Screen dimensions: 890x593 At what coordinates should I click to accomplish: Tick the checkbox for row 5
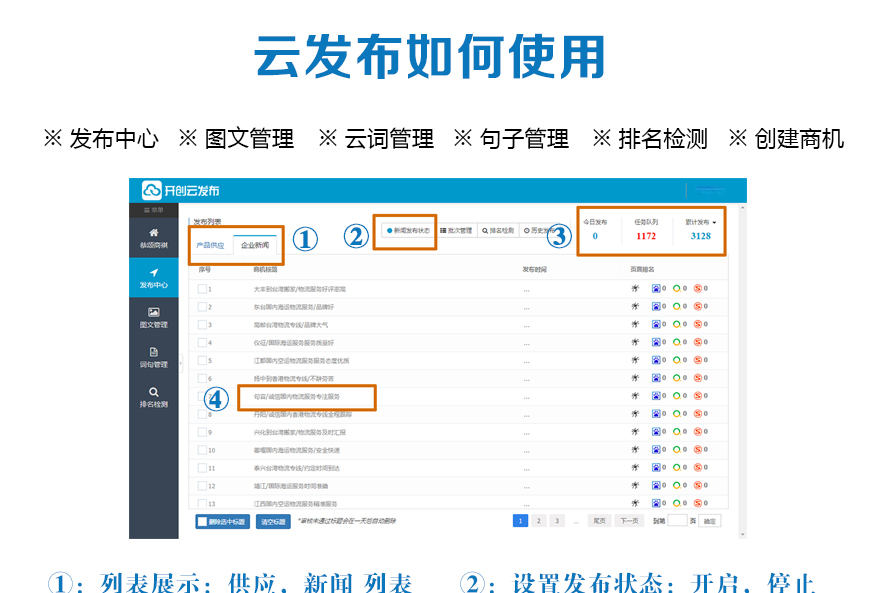202,360
